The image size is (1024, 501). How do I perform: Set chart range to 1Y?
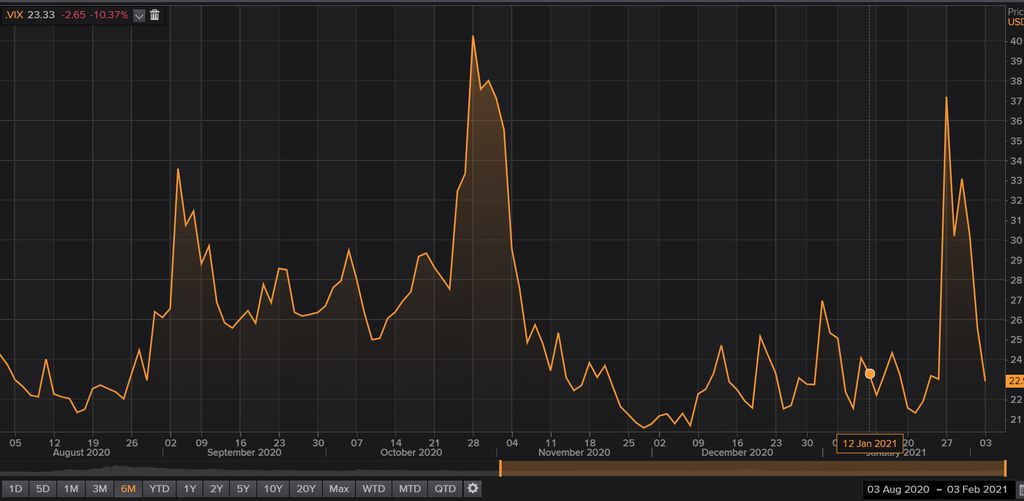tap(190, 489)
